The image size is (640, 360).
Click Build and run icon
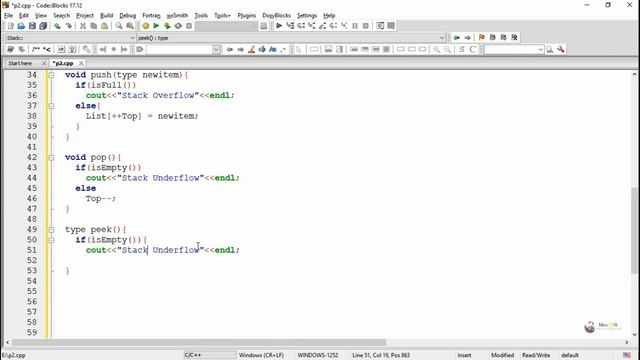167,26
